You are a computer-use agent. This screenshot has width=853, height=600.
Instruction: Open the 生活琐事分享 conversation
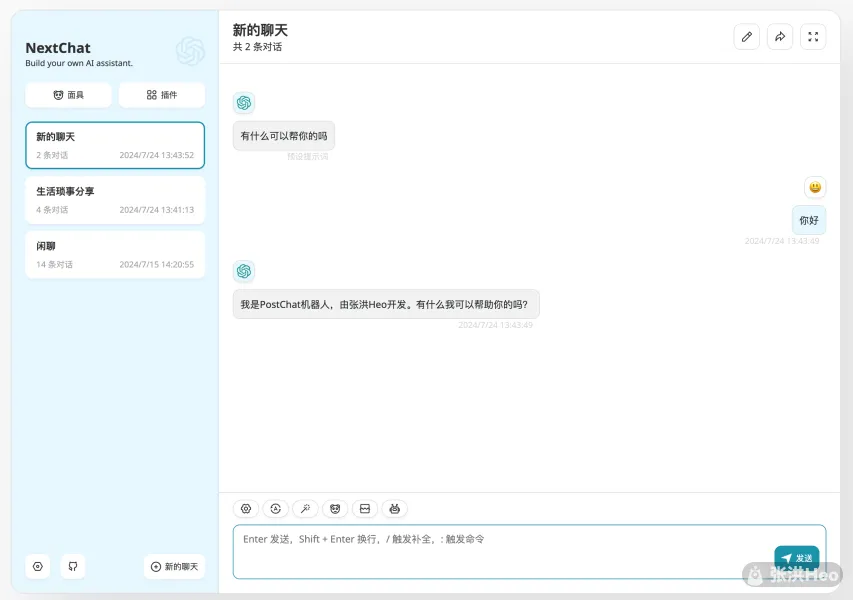(x=115, y=200)
